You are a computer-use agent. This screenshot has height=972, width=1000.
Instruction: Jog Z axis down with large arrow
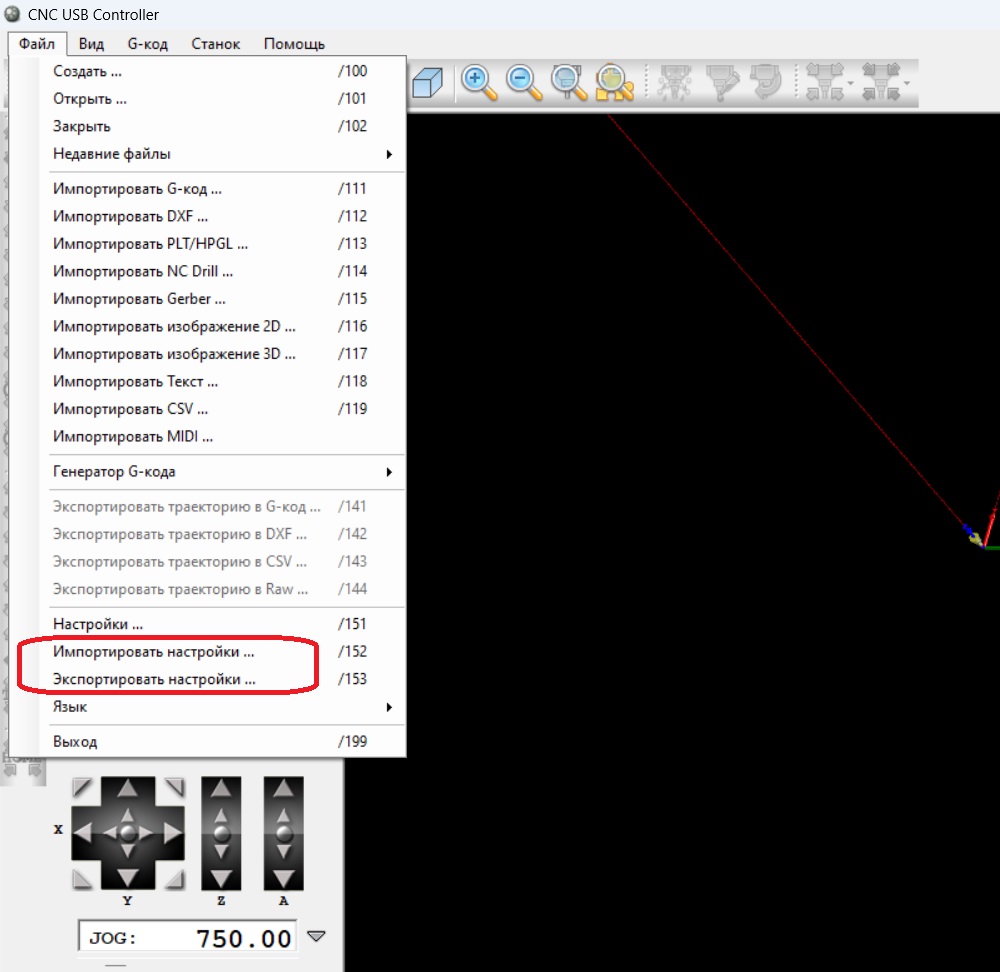tap(221, 879)
